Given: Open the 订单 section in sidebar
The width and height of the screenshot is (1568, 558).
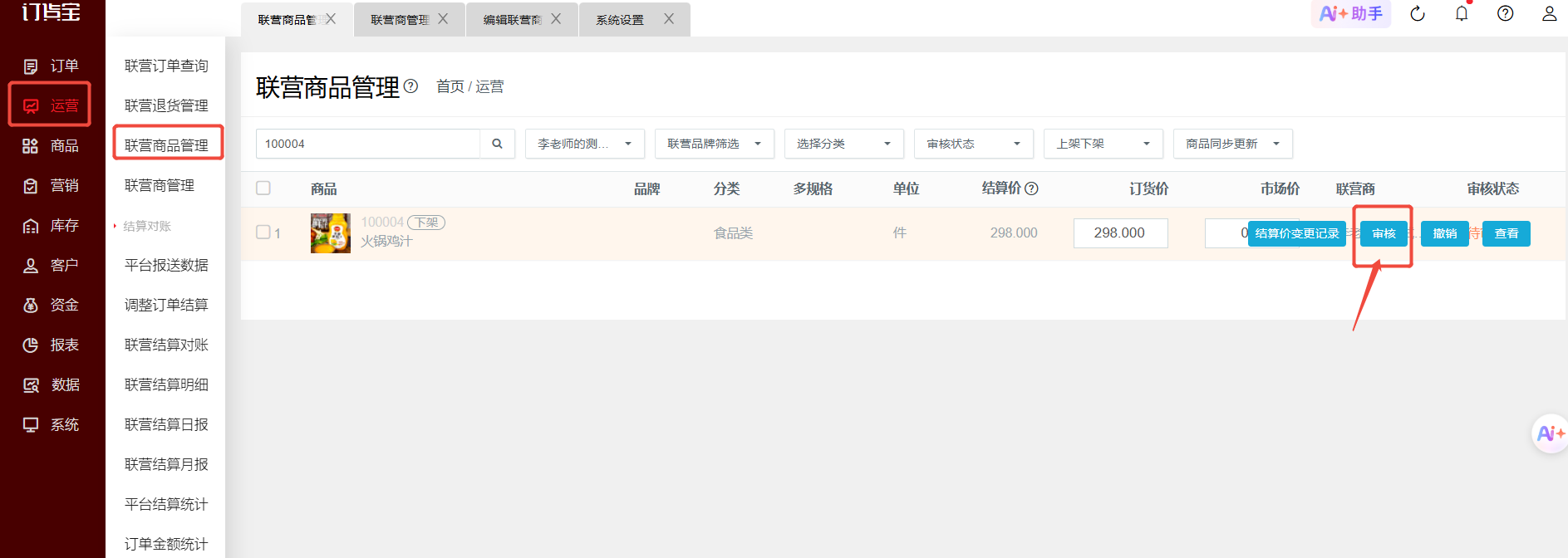Looking at the screenshot, I should [x=52, y=66].
